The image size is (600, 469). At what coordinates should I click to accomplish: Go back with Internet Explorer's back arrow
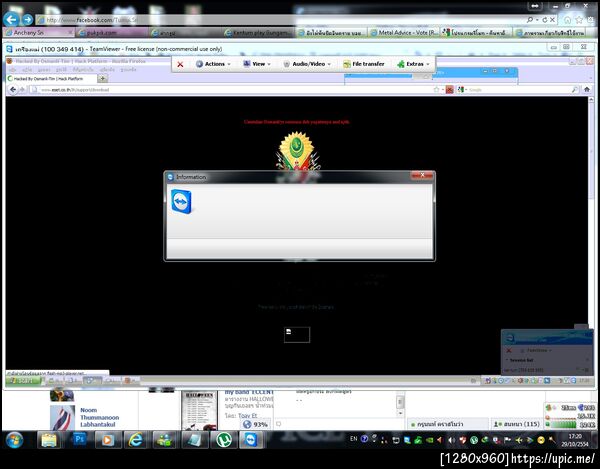[x=11, y=19]
